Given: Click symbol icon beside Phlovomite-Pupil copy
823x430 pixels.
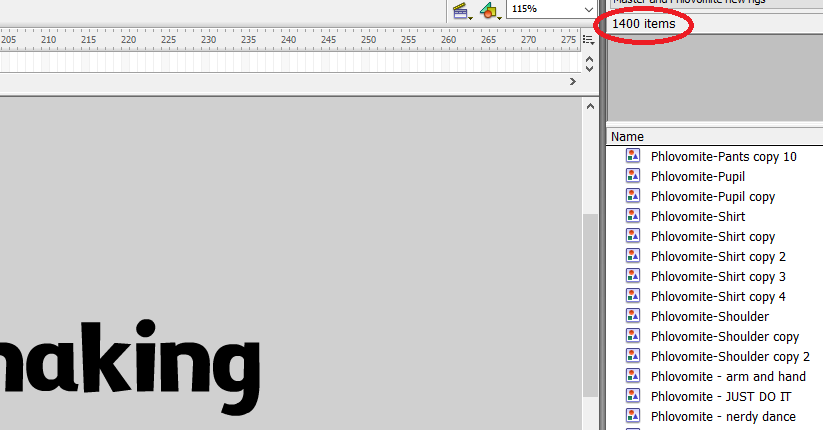Looking at the screenshot, I should click(x=633, y=195).
